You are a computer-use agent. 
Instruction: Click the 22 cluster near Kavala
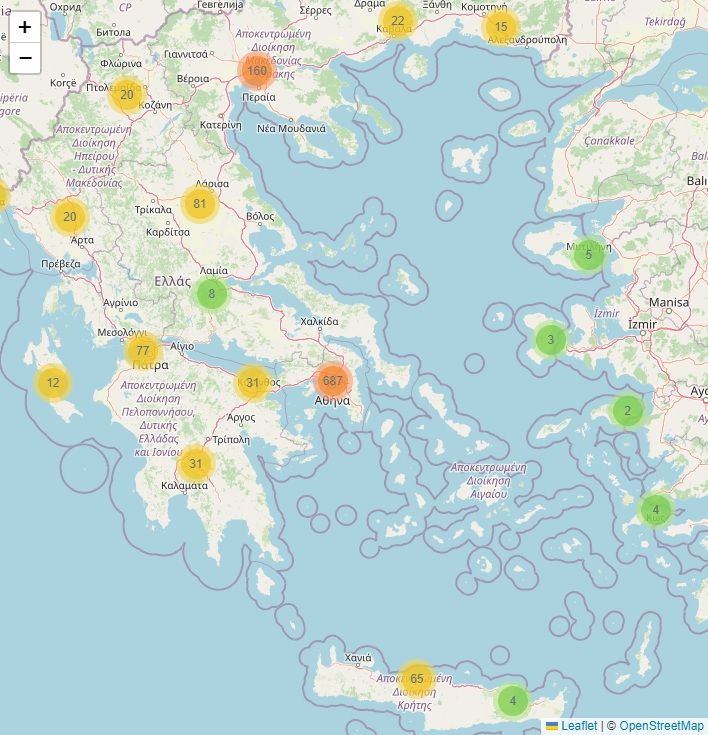coord(398,21)
